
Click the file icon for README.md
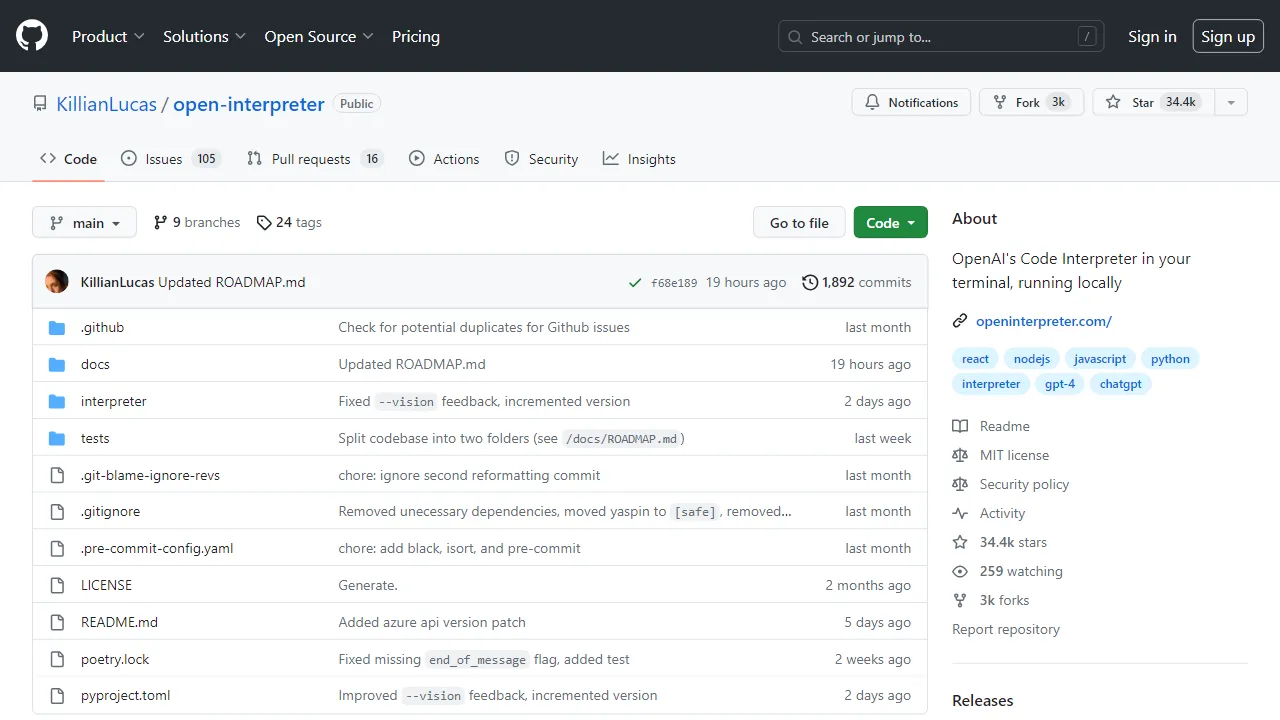[57, 622]
